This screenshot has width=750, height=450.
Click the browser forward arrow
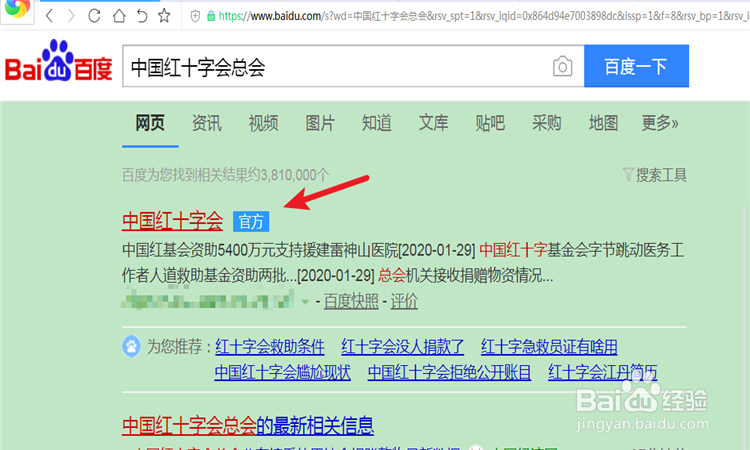71,16
